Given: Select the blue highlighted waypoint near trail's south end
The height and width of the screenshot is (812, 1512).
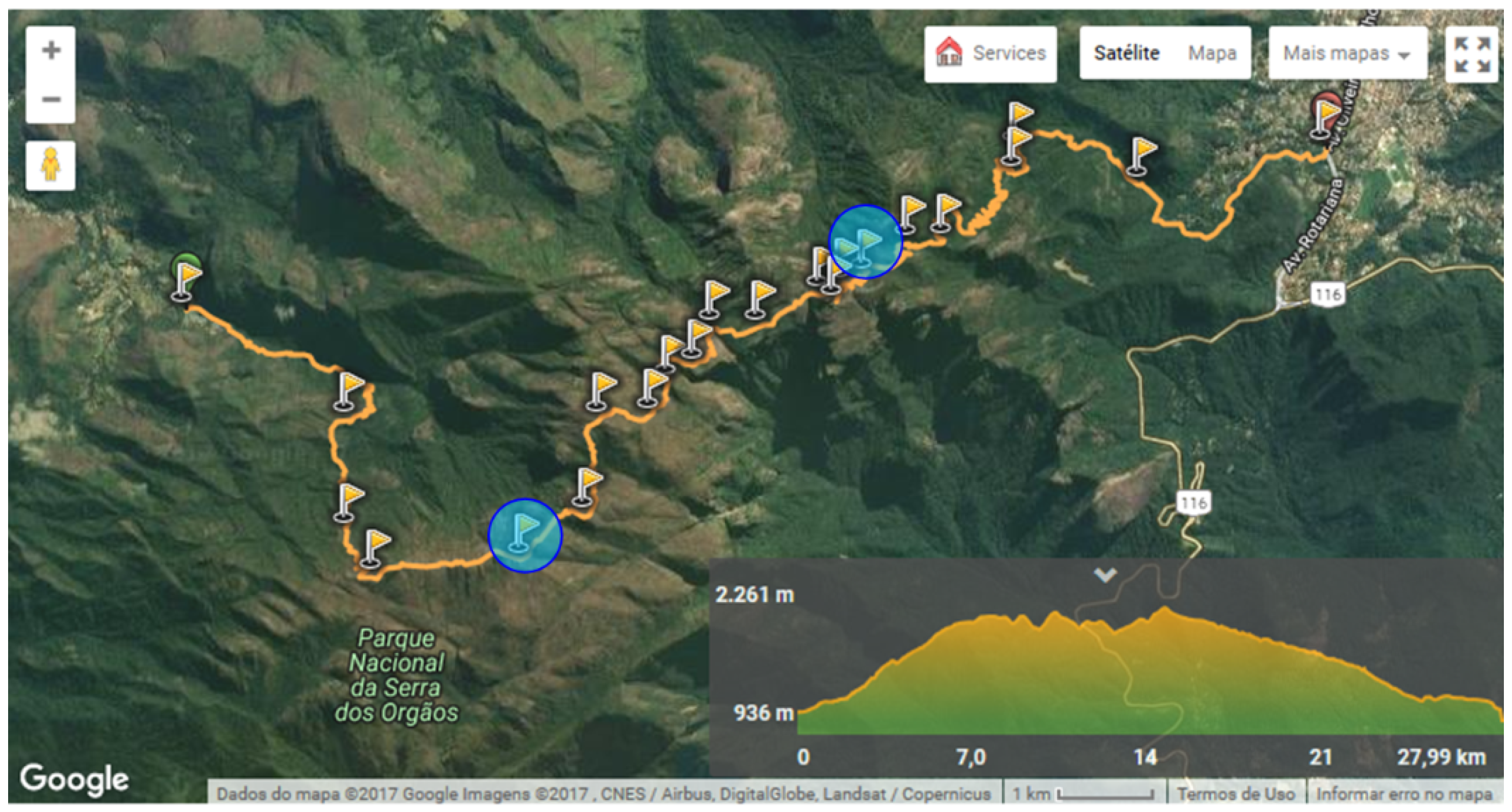Looking at the screenshot, I should tap(525, 535).
